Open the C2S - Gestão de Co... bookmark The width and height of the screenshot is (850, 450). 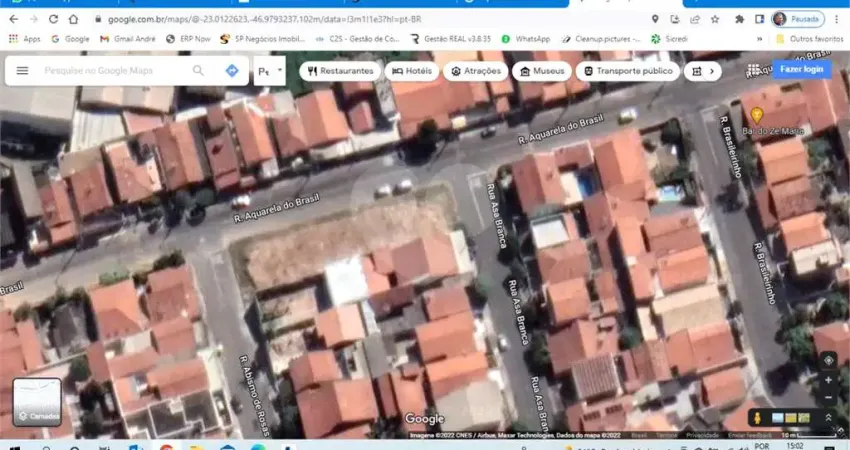pyautogui.click(x=357, y=39)
